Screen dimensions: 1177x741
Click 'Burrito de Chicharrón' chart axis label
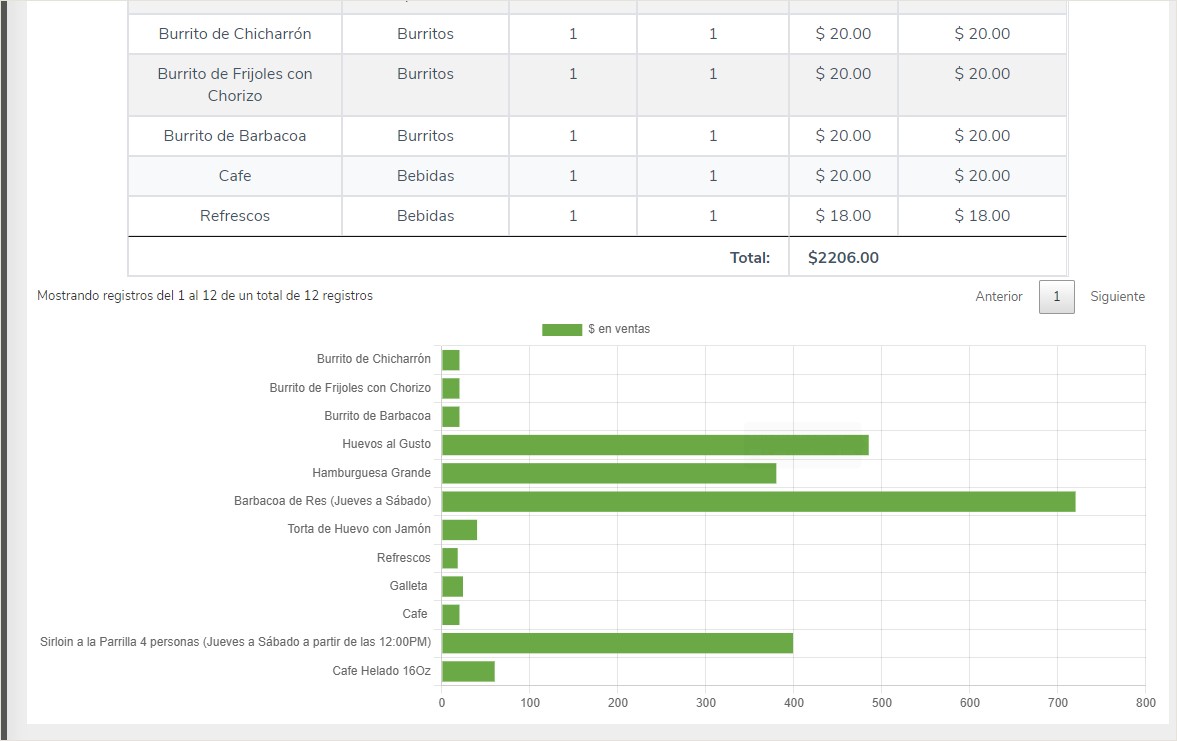[374, 359]
